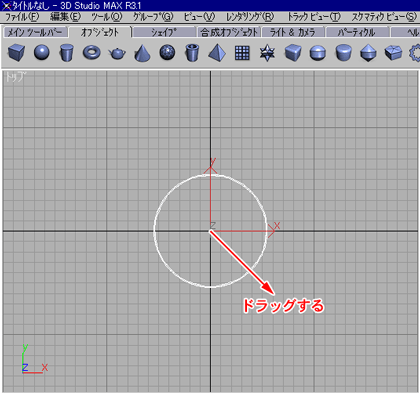Open the レンダリング(R) menu
420x394 pixels.
click(250, 17)
